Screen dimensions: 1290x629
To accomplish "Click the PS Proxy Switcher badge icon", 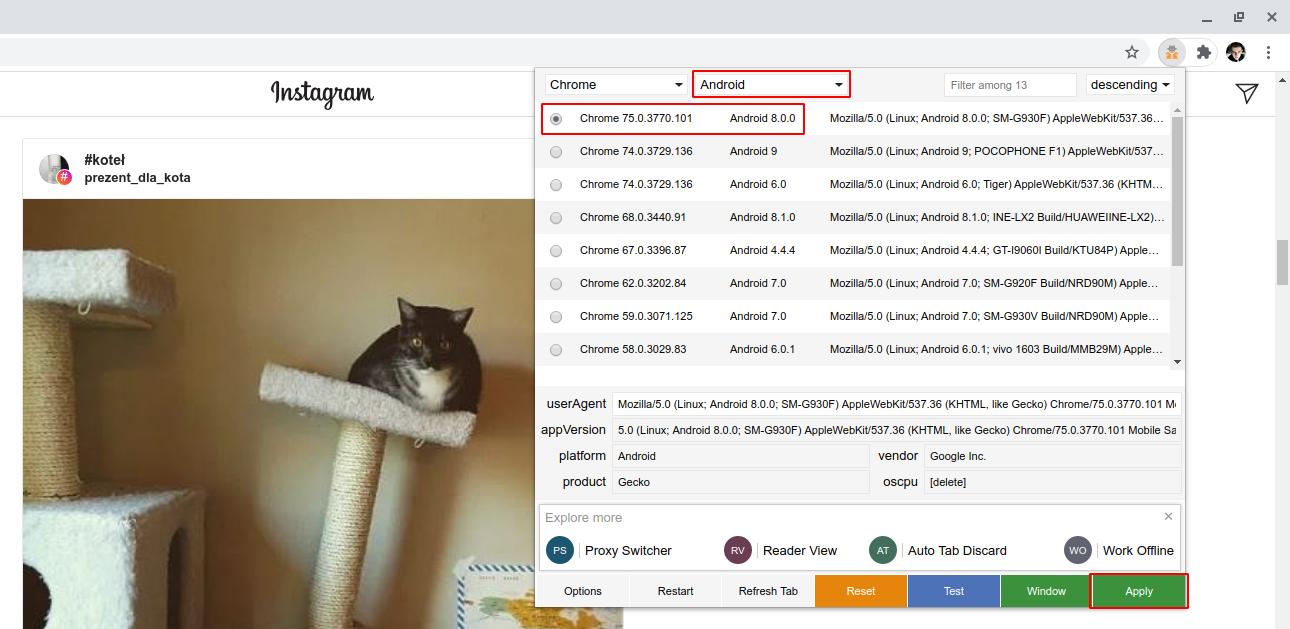I will click(560, 550).
